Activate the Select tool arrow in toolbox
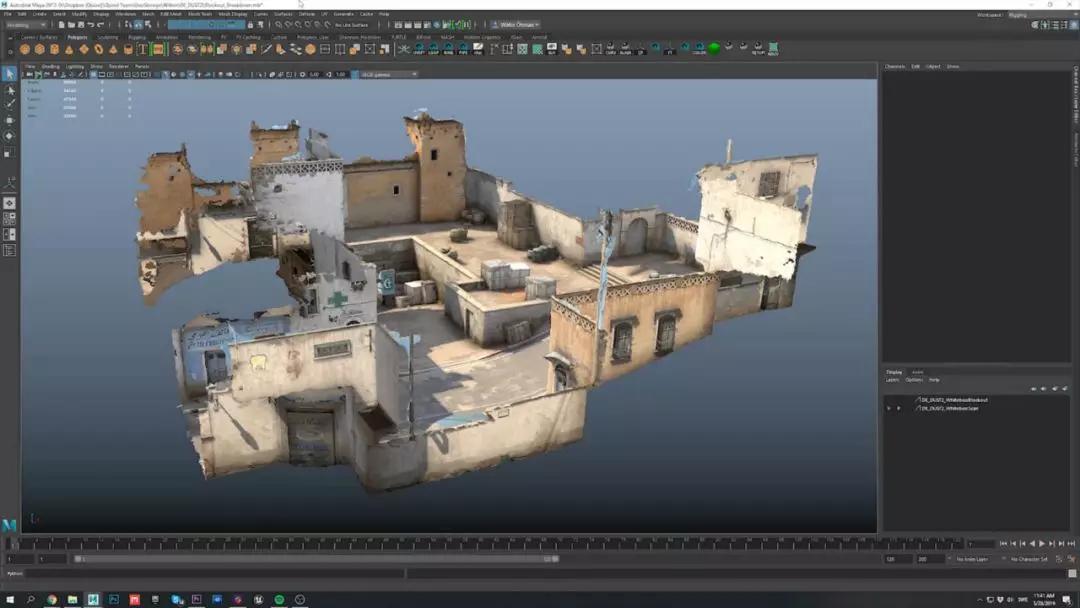Screen dimensions: 1080x608 pyautogui.click(x=9, y=74)
